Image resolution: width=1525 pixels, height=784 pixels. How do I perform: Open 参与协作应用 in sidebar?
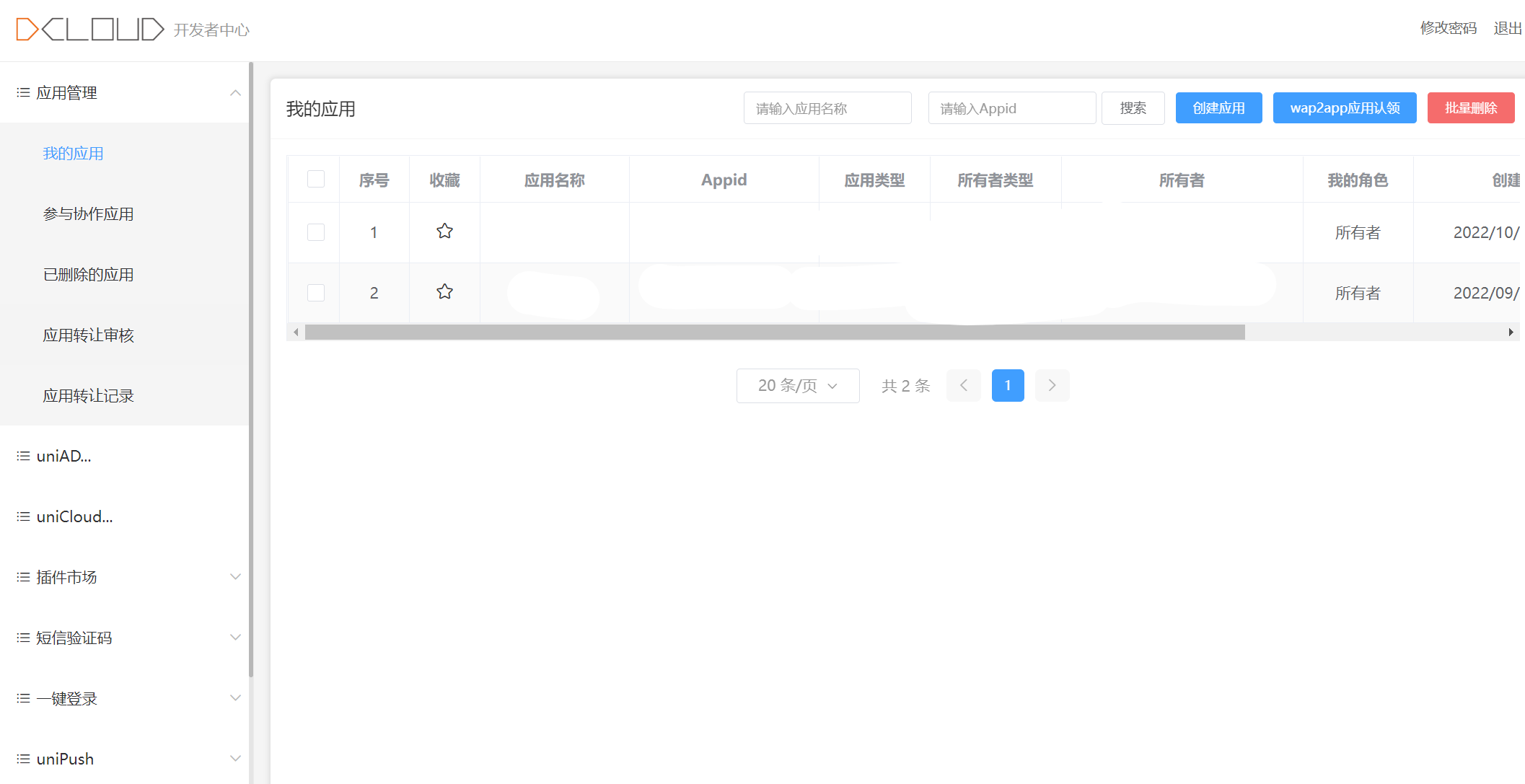pyautogui.click(x=88, y=214)
